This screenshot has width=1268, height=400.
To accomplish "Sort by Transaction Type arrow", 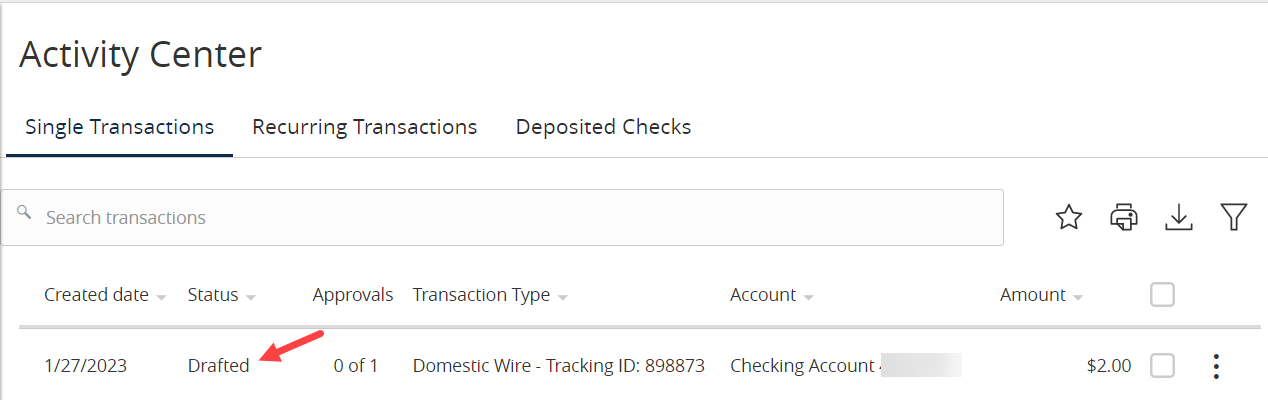I will tap(563, 297).
